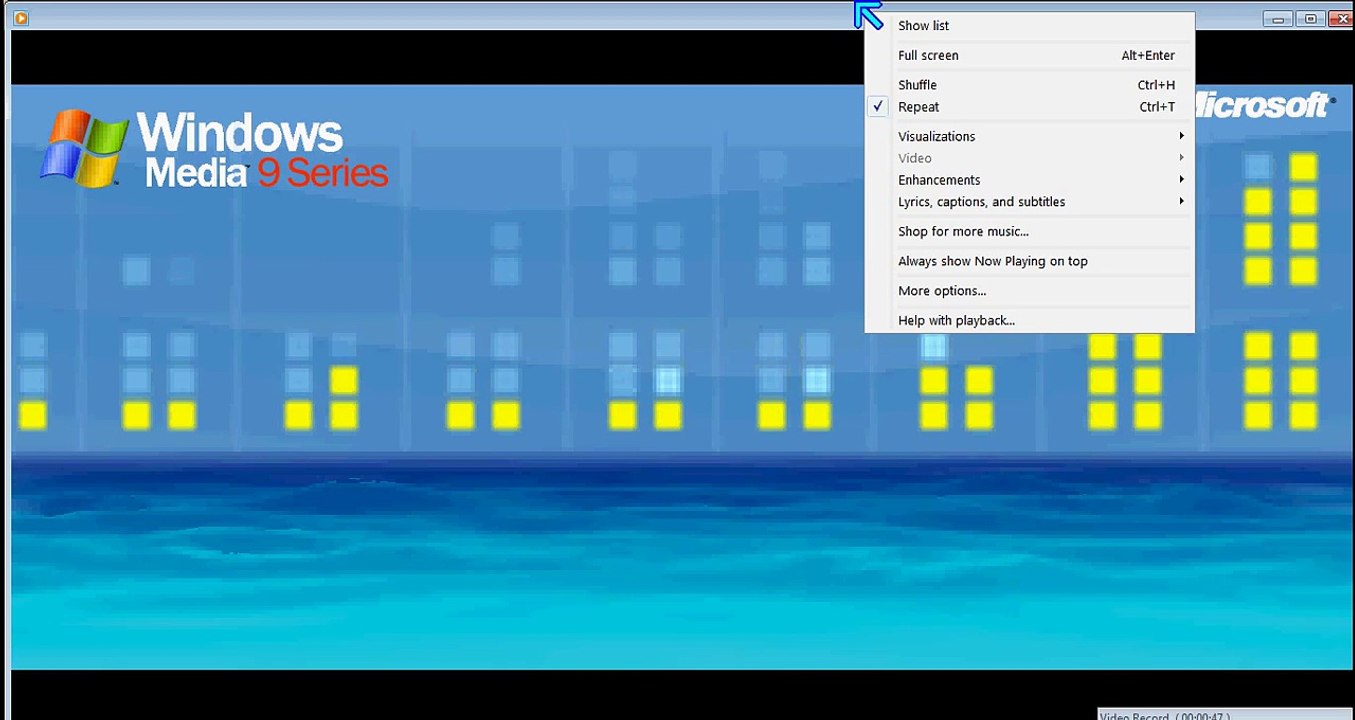The image size is (1355, 720).
Task: Choose Full screen menu entry
Action: click(1030, 56)
